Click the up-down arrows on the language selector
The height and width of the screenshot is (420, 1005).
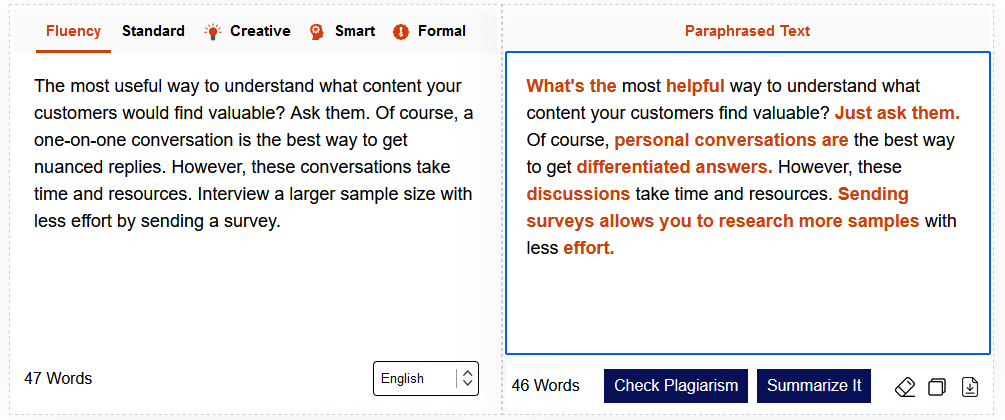click(x=467, y=379)
